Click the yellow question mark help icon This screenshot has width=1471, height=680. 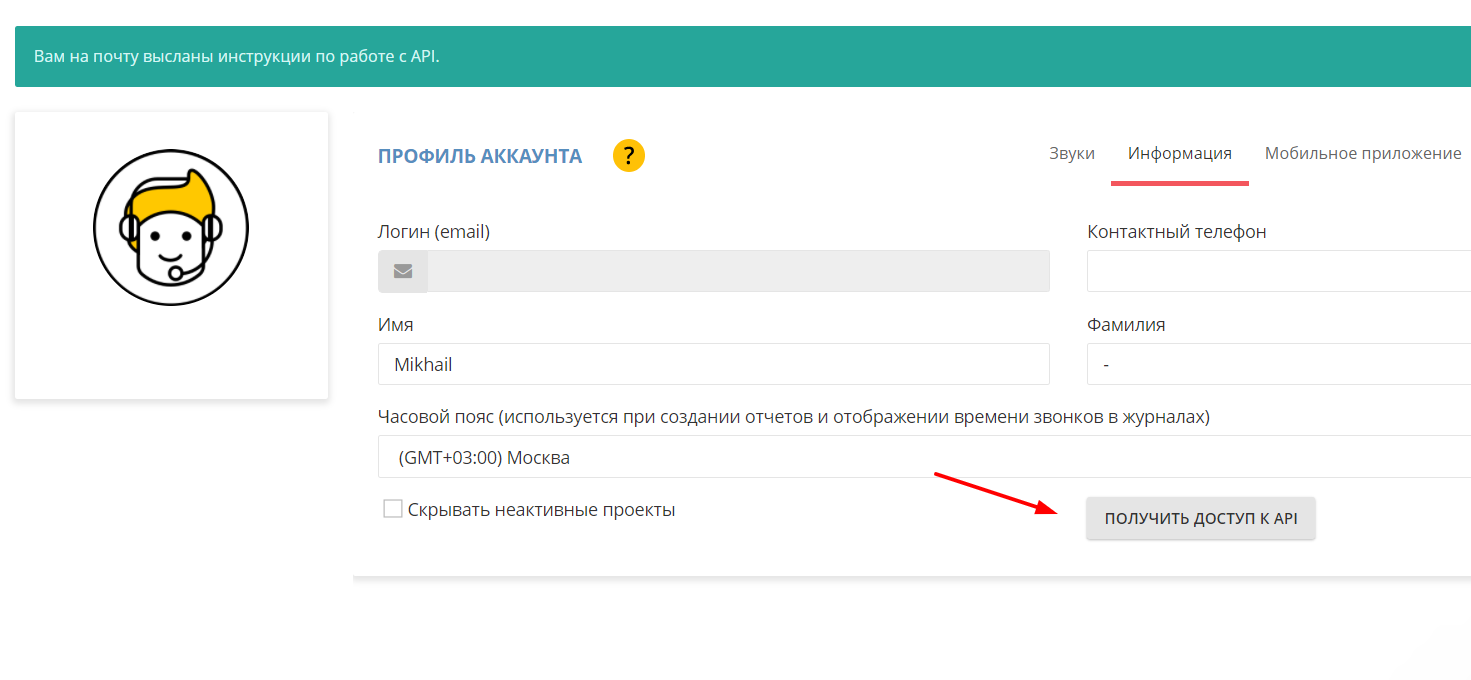(x=629, y=156)
